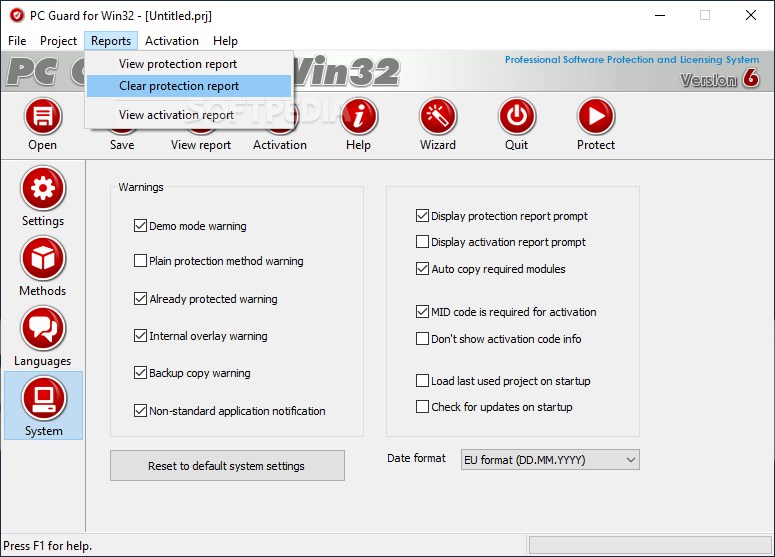Open the Help menu

225,41
